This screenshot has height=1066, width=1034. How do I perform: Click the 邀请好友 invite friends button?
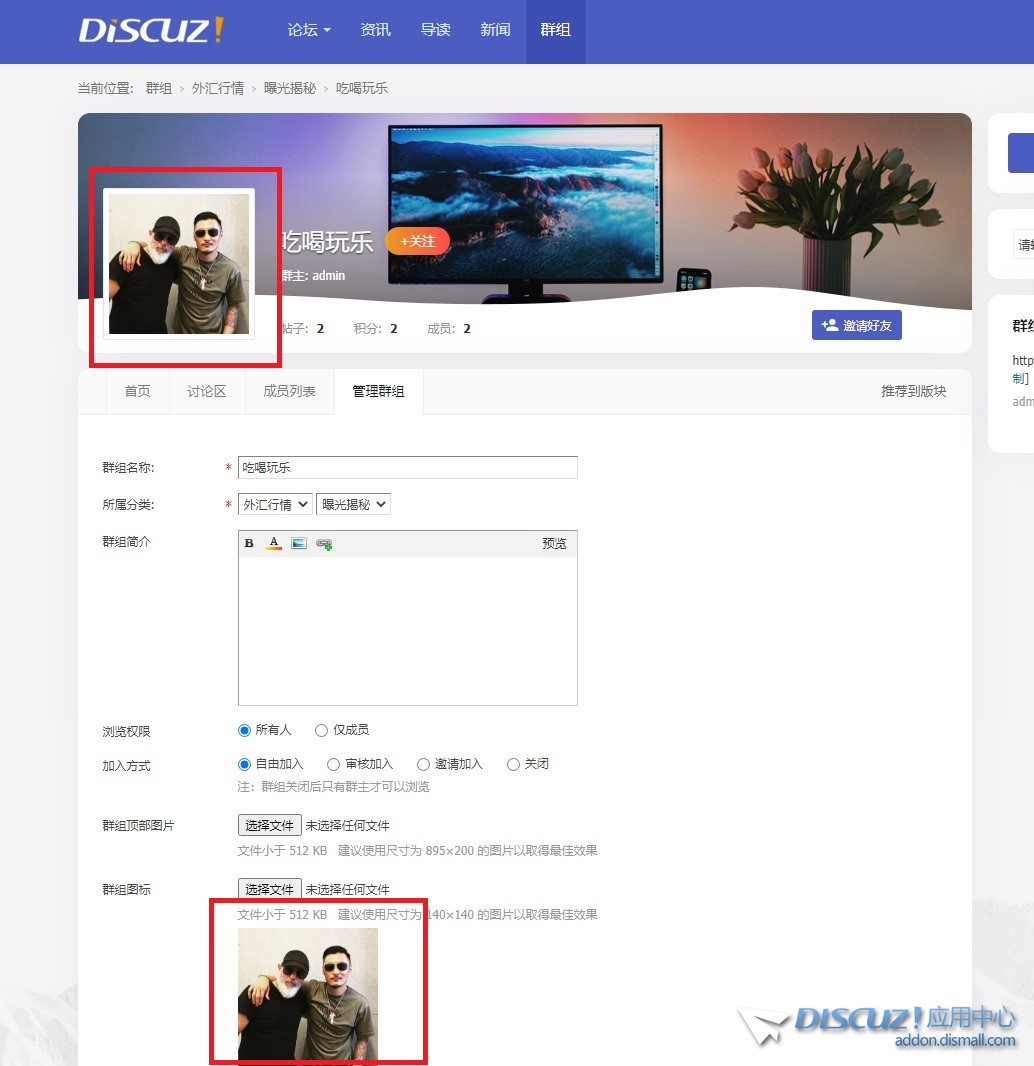857,325
